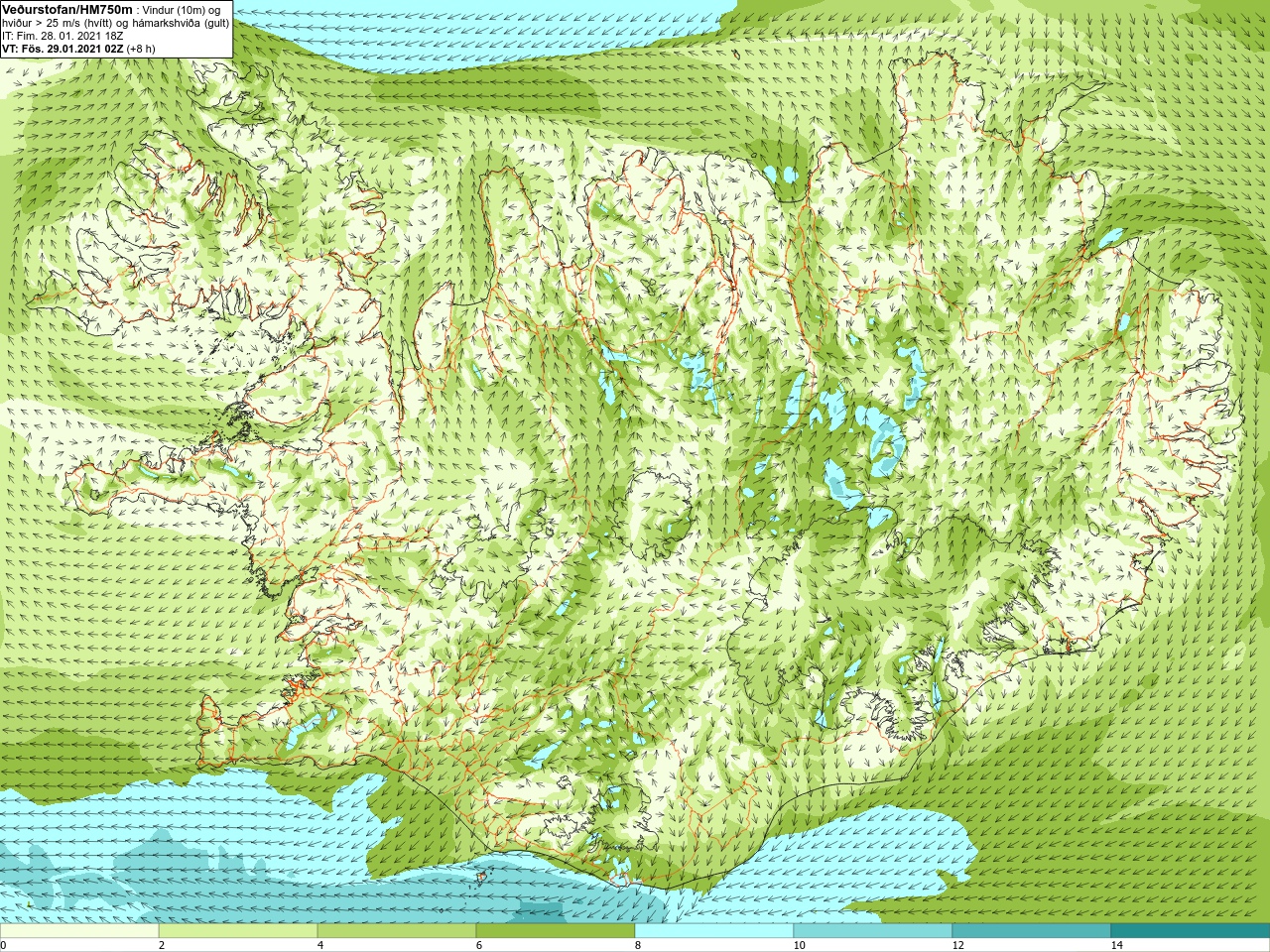Click the medium green 4–6 m/s legend segment
The width and height of the screenshot is (1270, 952).
coord(397,931)
